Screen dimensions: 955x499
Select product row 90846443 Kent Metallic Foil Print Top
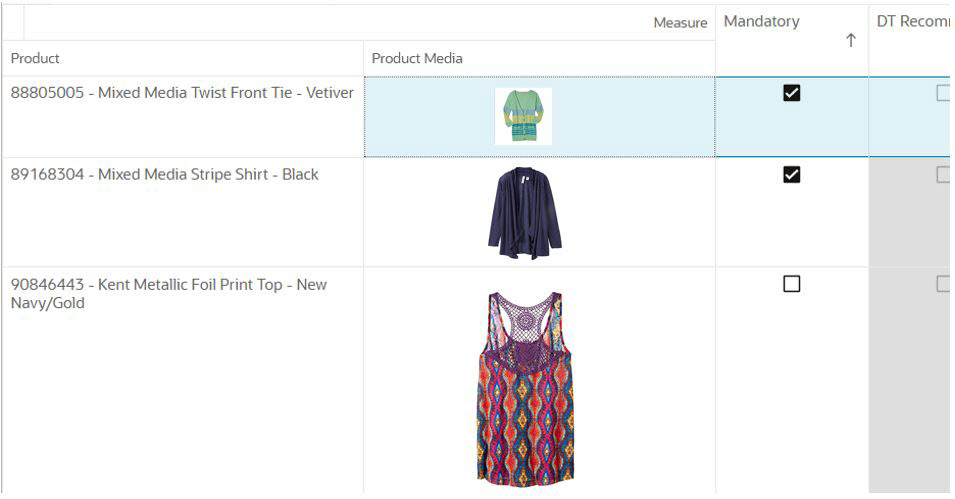(169, 294)
